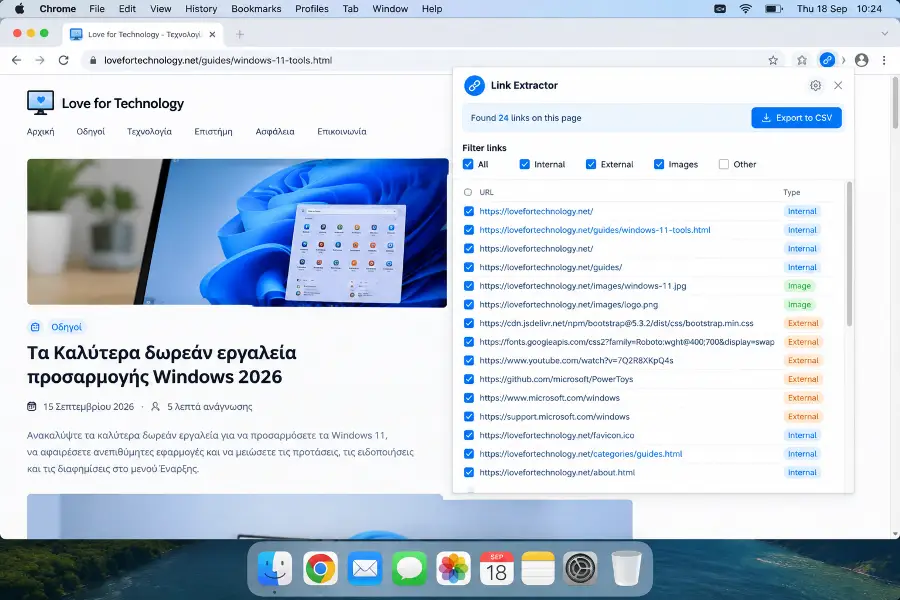Click the author person icon beside reading time
Viewport: 900px width, 600px height.
click(155, 407)
